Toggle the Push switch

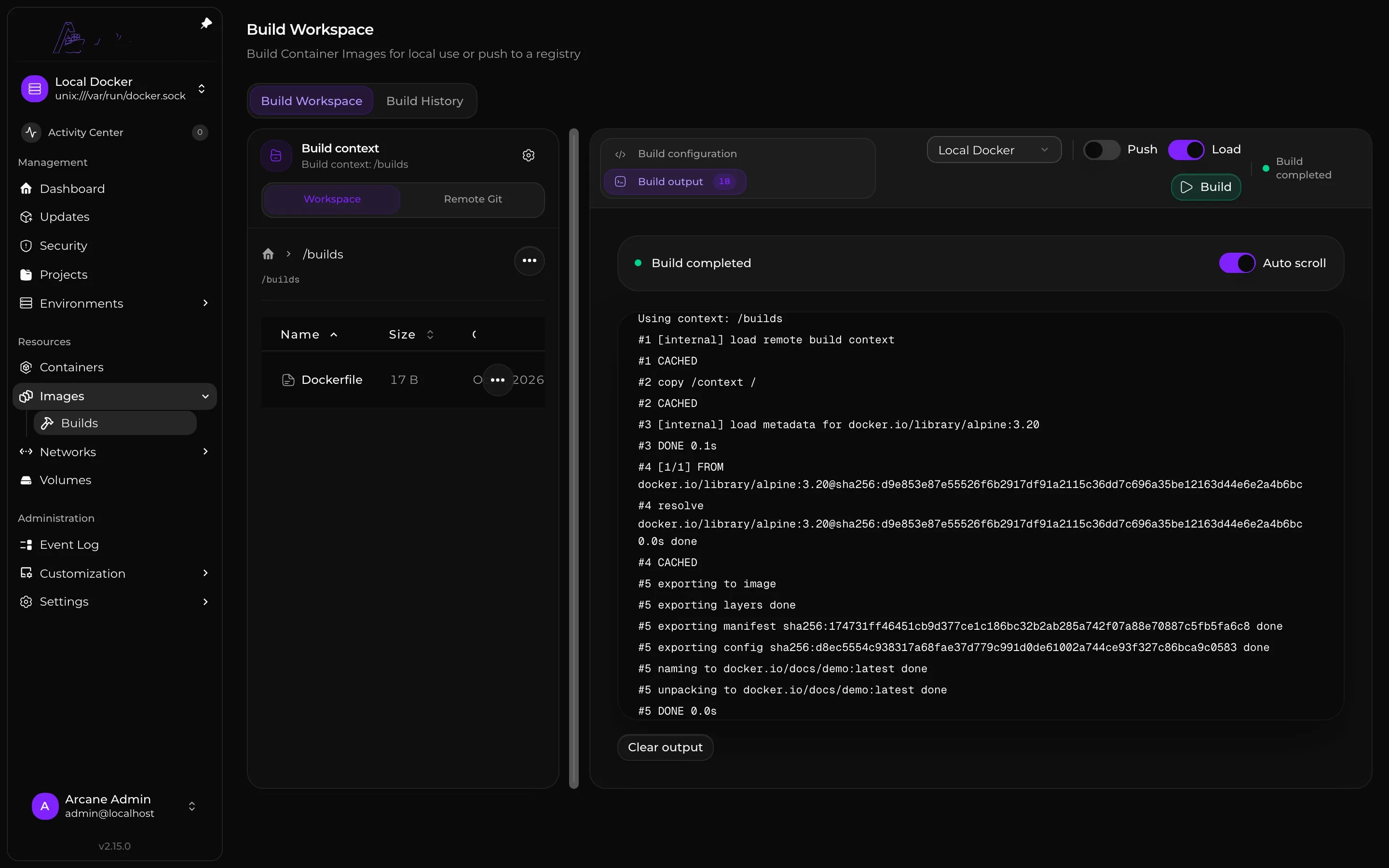point(1102,150)
